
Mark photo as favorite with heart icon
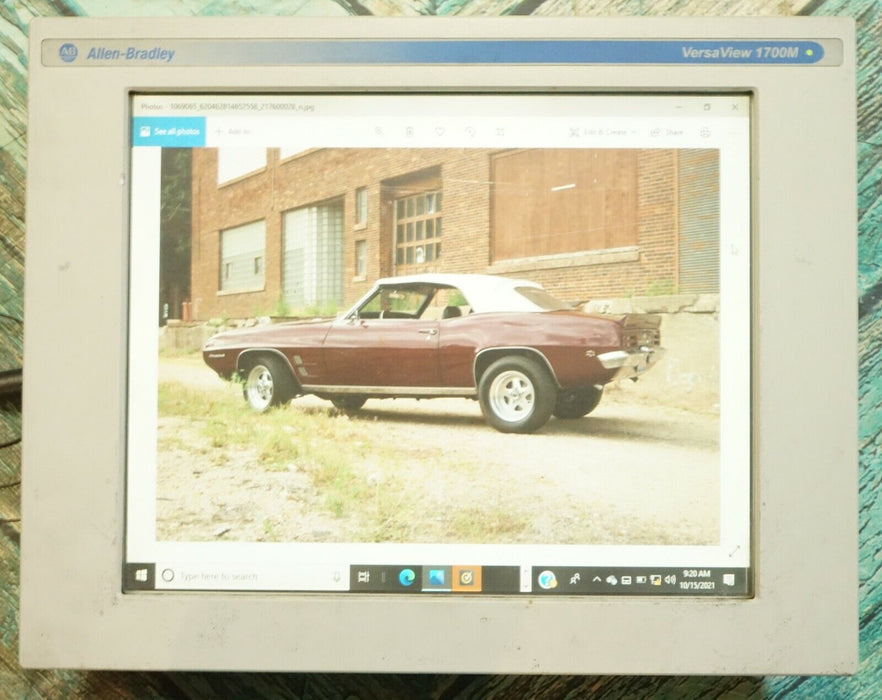pos(439,131)
